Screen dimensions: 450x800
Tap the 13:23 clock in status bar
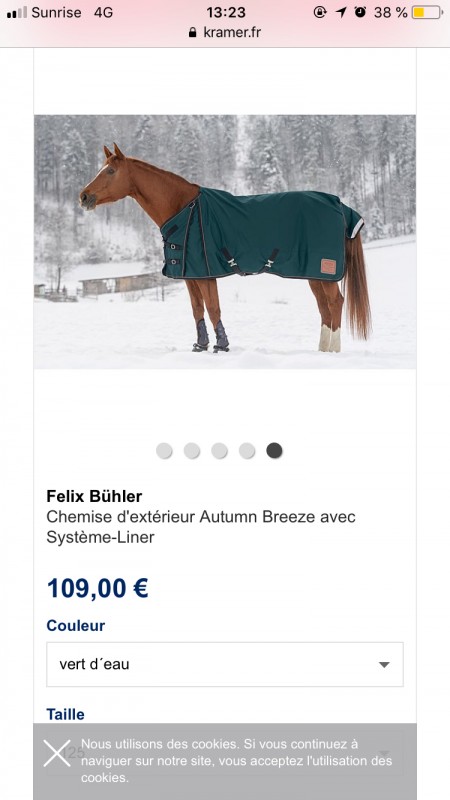pos(226,12)
